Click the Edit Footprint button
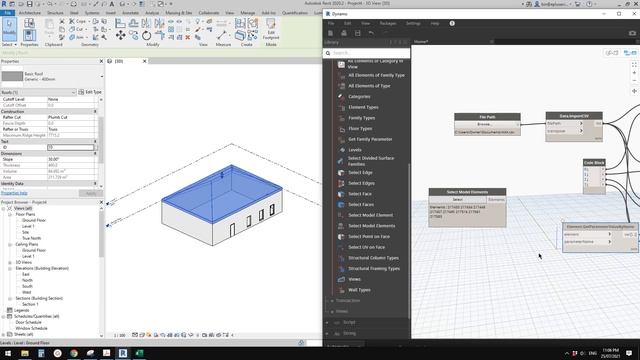 [271, 29]
